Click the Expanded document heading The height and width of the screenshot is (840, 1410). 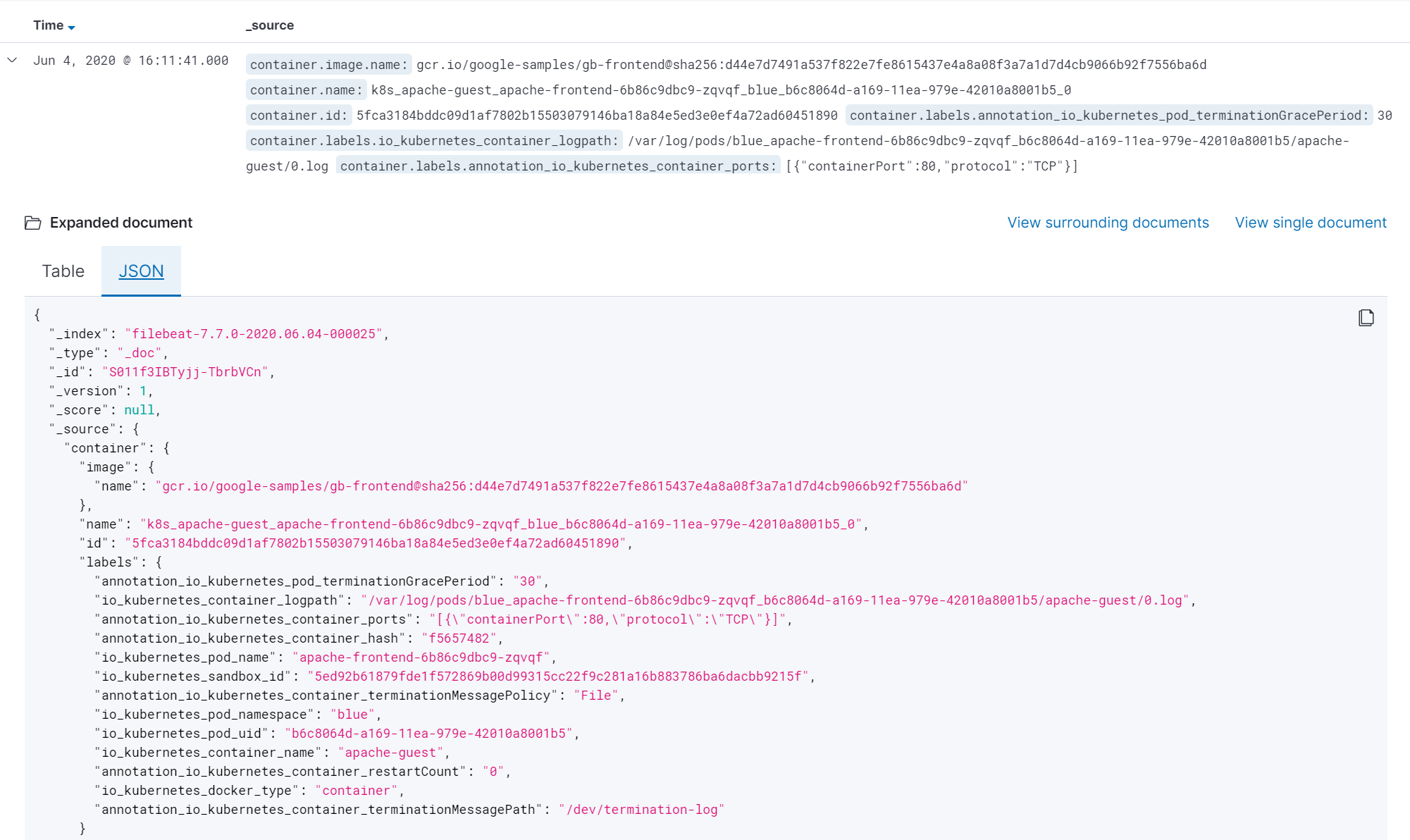click(121, 223)
